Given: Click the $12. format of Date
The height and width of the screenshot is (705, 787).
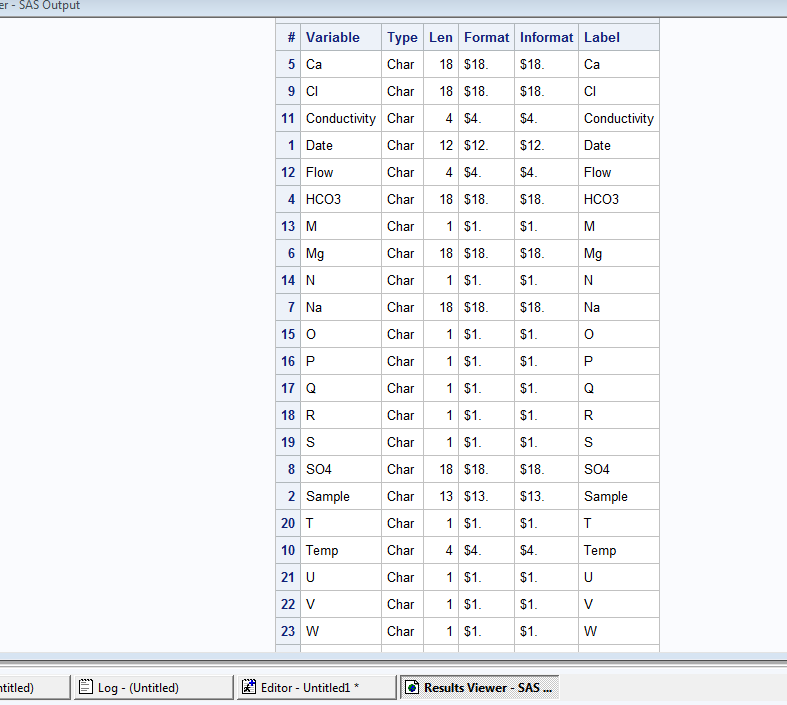Looking at the screenshot, I should 486,146.
